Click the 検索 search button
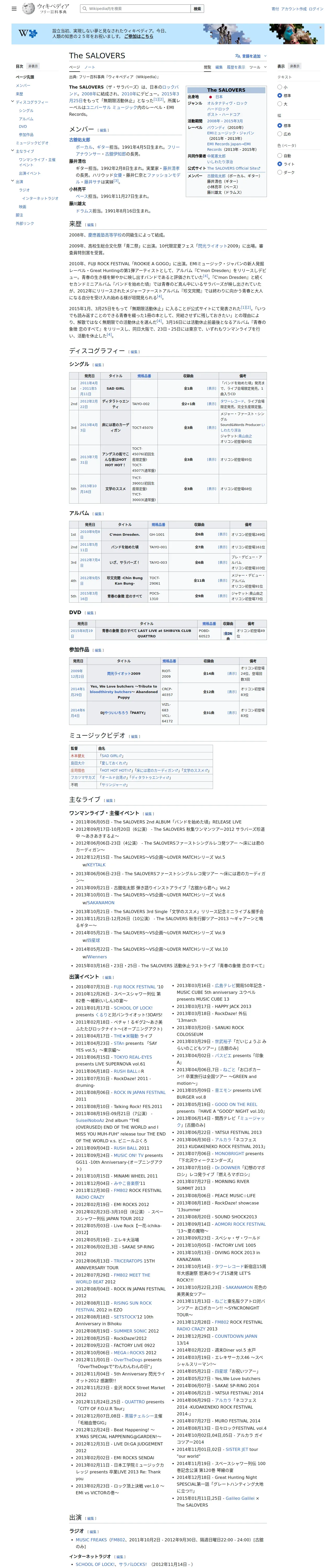 point(197,9)
